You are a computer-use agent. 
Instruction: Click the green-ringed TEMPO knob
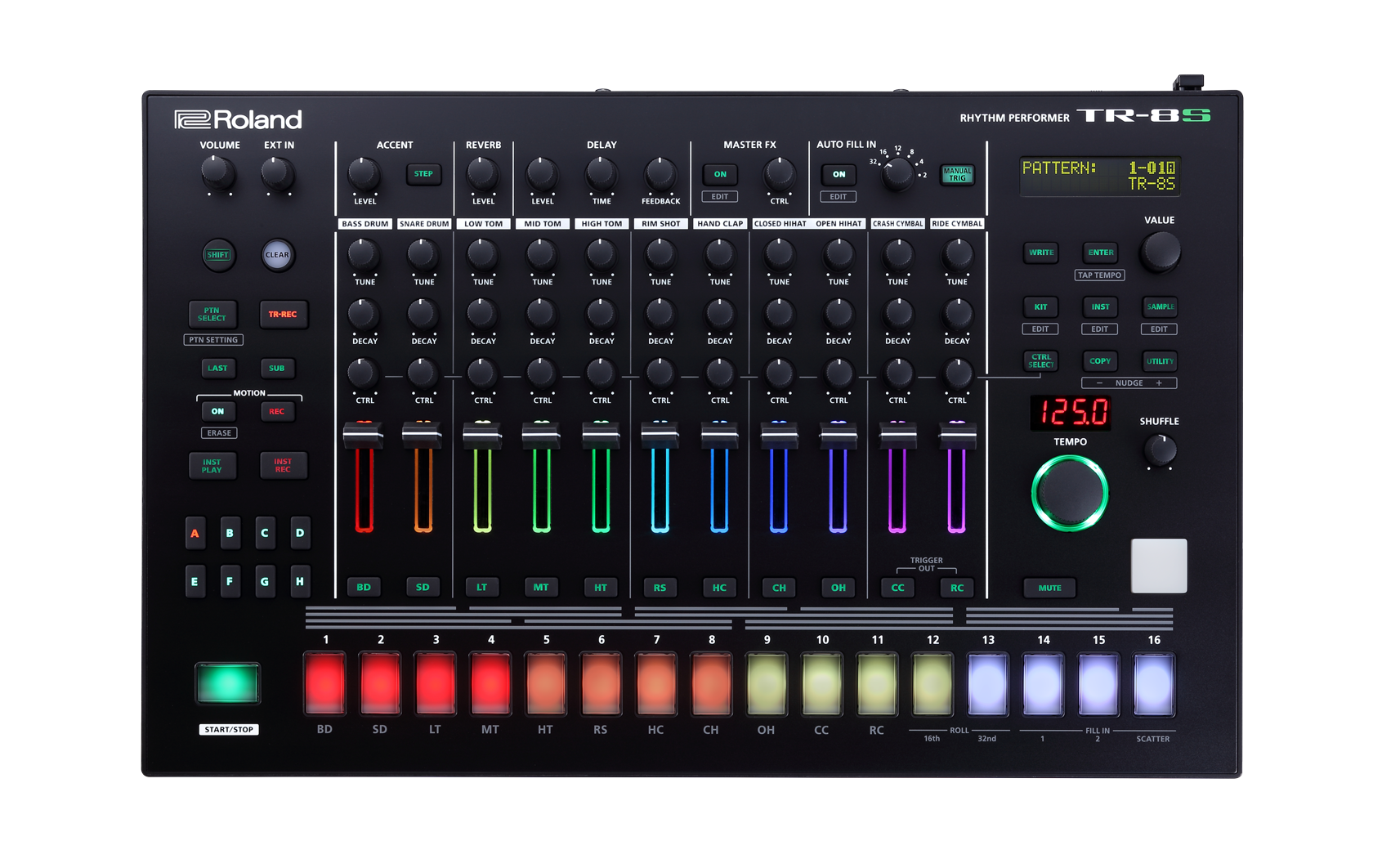tap(1070, 494)
